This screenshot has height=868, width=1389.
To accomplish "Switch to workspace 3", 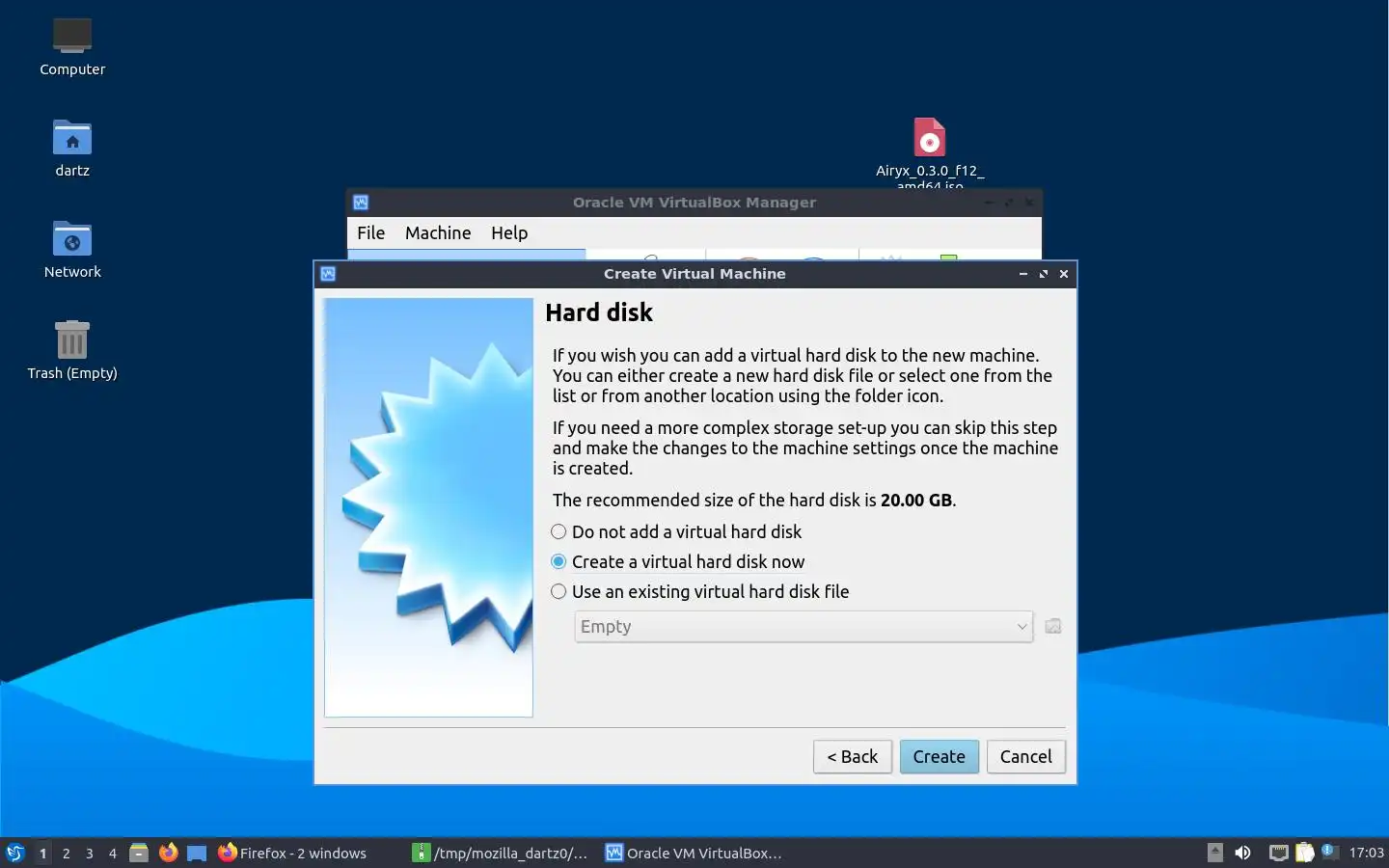I will 89,853.
